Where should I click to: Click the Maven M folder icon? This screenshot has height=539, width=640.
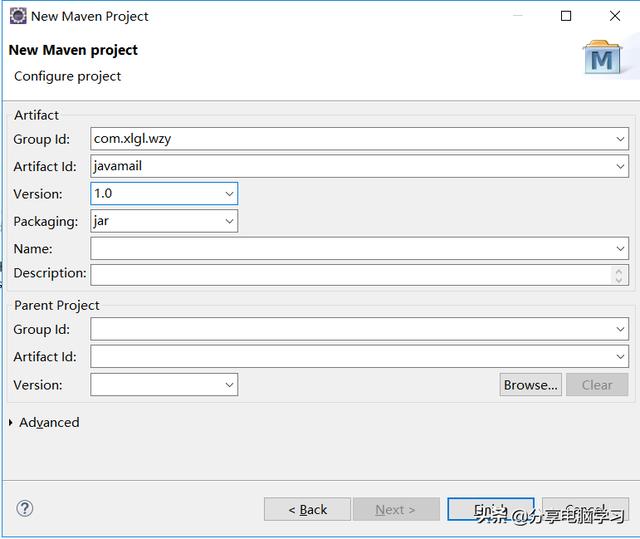(603, 57)
